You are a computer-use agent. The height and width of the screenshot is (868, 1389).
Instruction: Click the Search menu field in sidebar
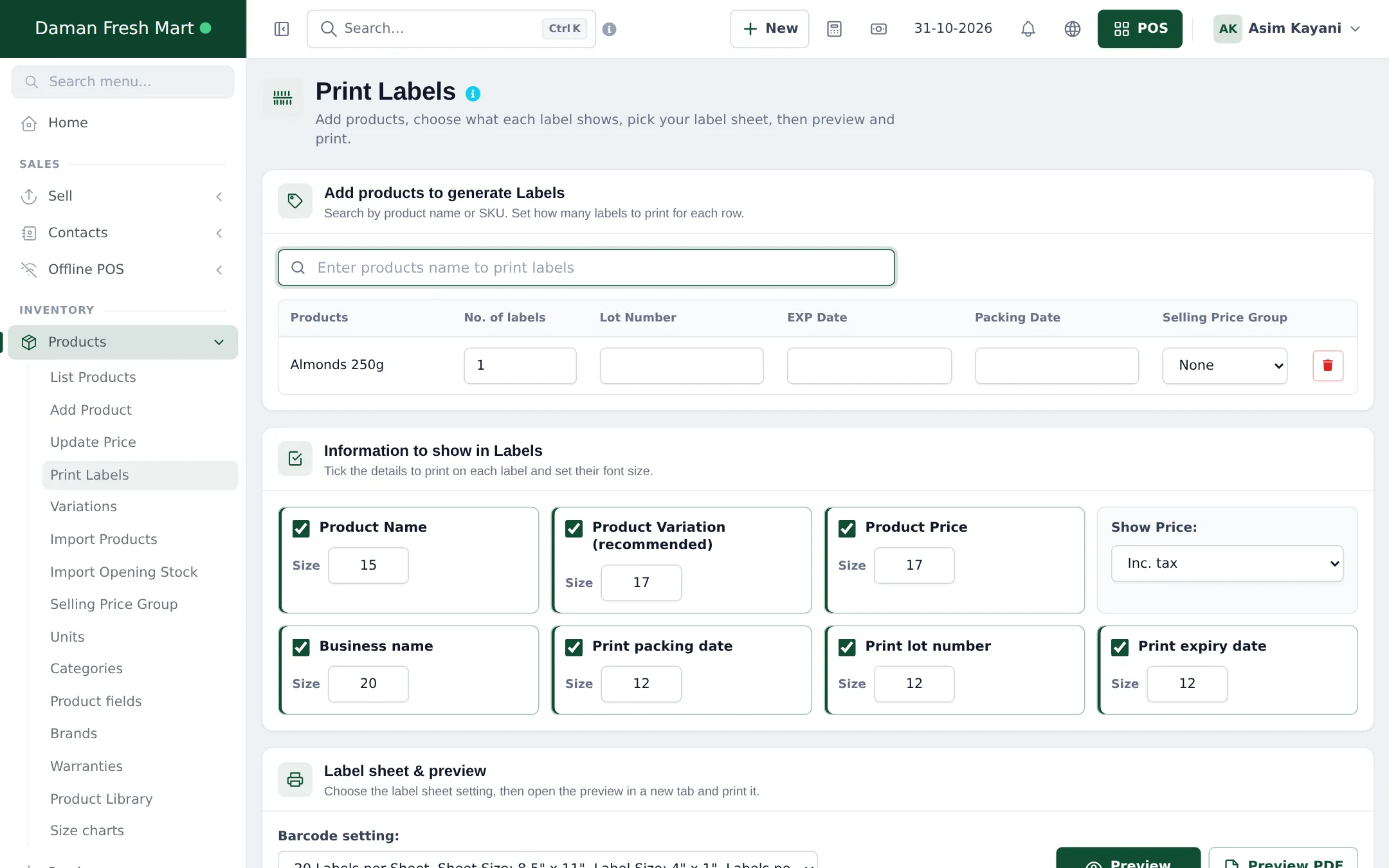(123, 82)
